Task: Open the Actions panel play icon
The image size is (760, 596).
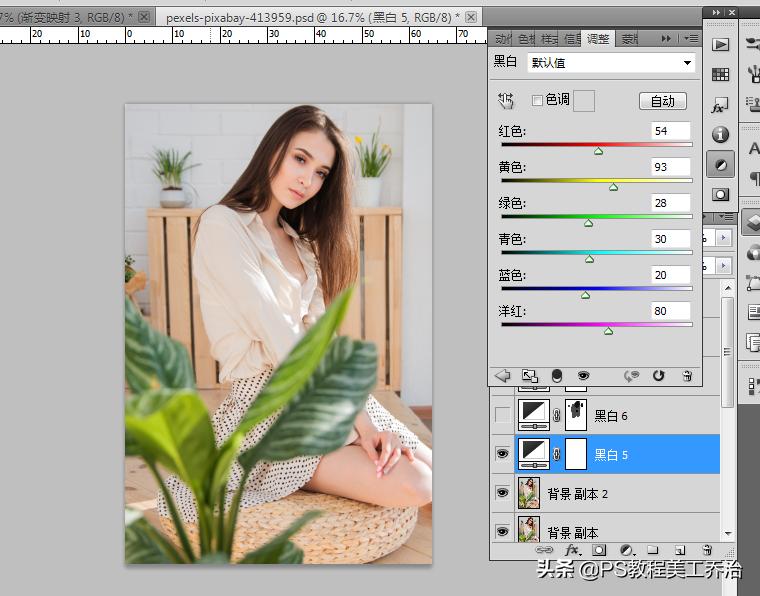Action: click(720, 45)
